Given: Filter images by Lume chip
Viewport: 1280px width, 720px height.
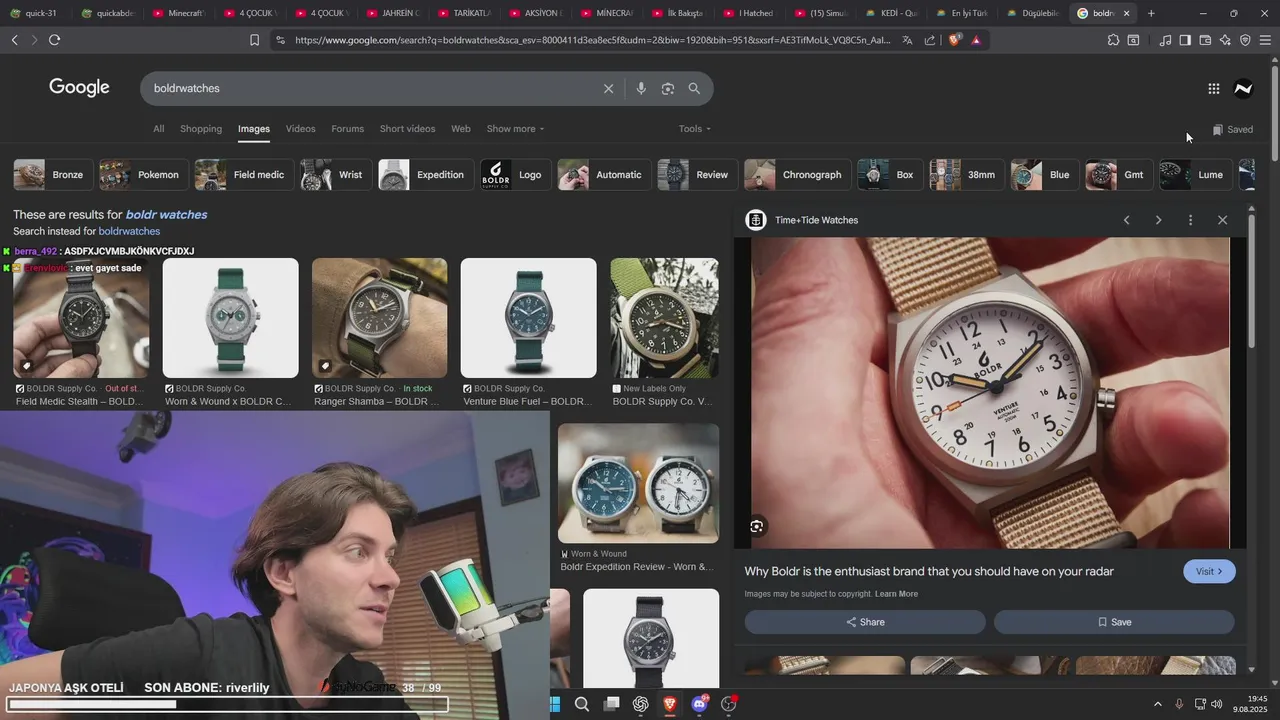Looking at the screenshot, I should [1195, 175].
